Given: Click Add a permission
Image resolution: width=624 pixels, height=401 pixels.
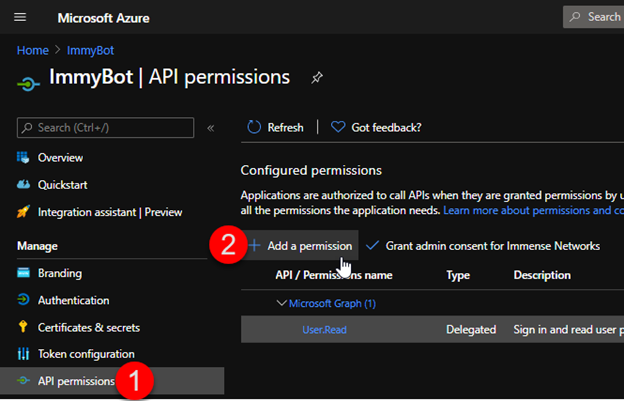Looking at the screenshot, I should pos(308,246).
